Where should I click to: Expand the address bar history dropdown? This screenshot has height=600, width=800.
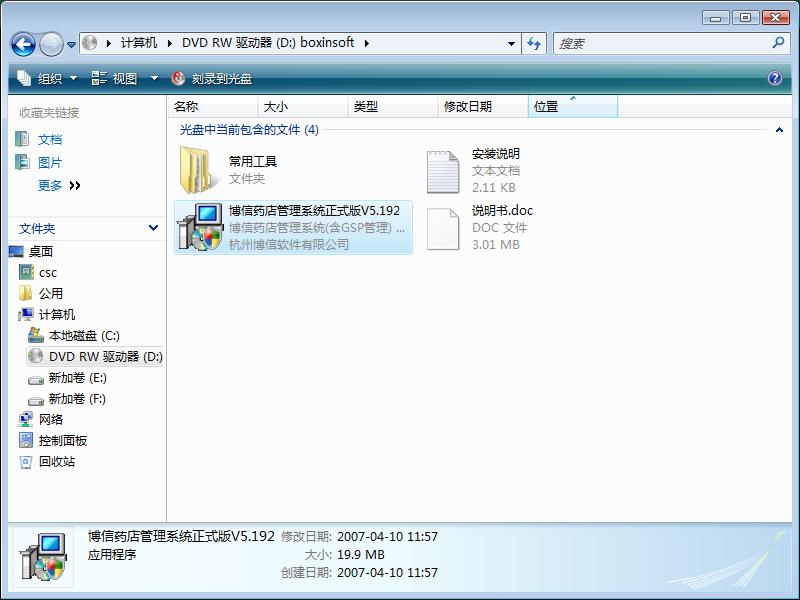(512, 44)
